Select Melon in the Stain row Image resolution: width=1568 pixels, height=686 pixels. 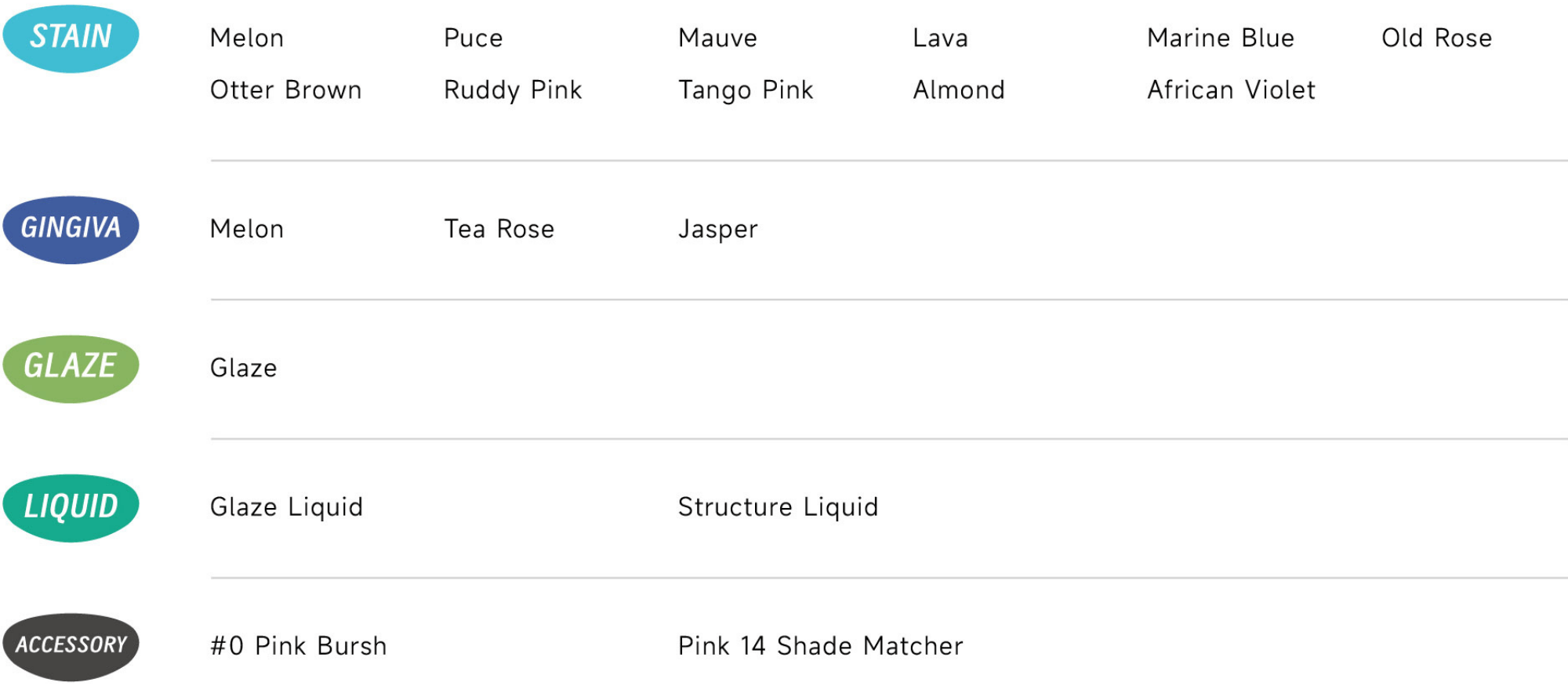tap(247, 38)
